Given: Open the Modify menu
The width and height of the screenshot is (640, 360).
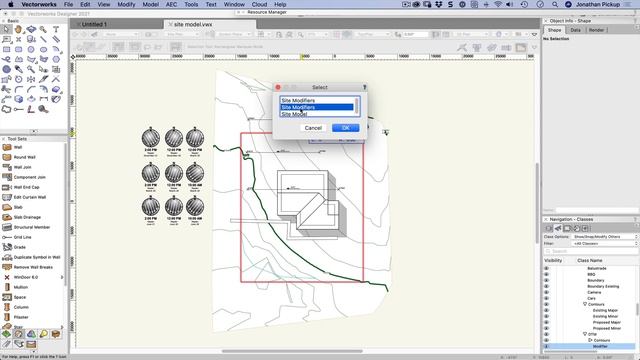Looking at the screenshot, I should click(x=126, y=4).
